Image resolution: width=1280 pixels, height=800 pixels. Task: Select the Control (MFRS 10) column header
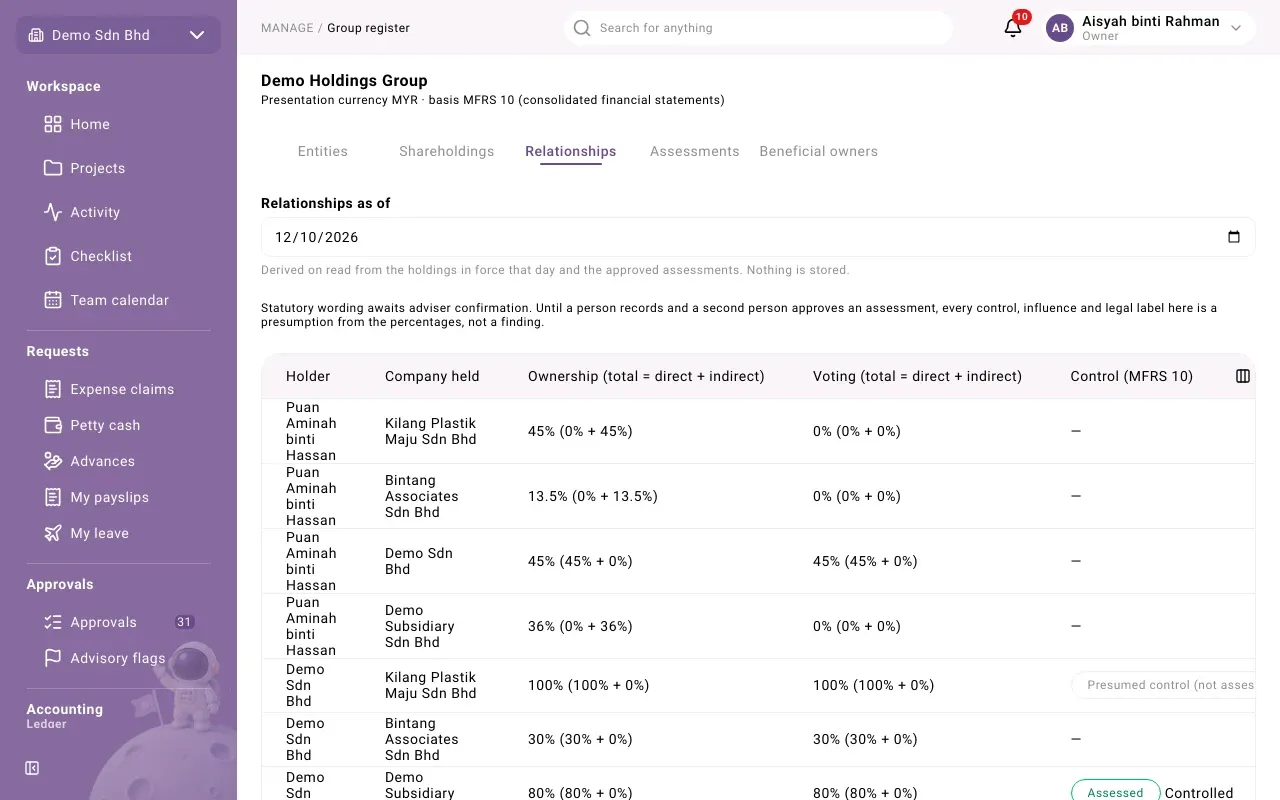(x=1131, y=376)
